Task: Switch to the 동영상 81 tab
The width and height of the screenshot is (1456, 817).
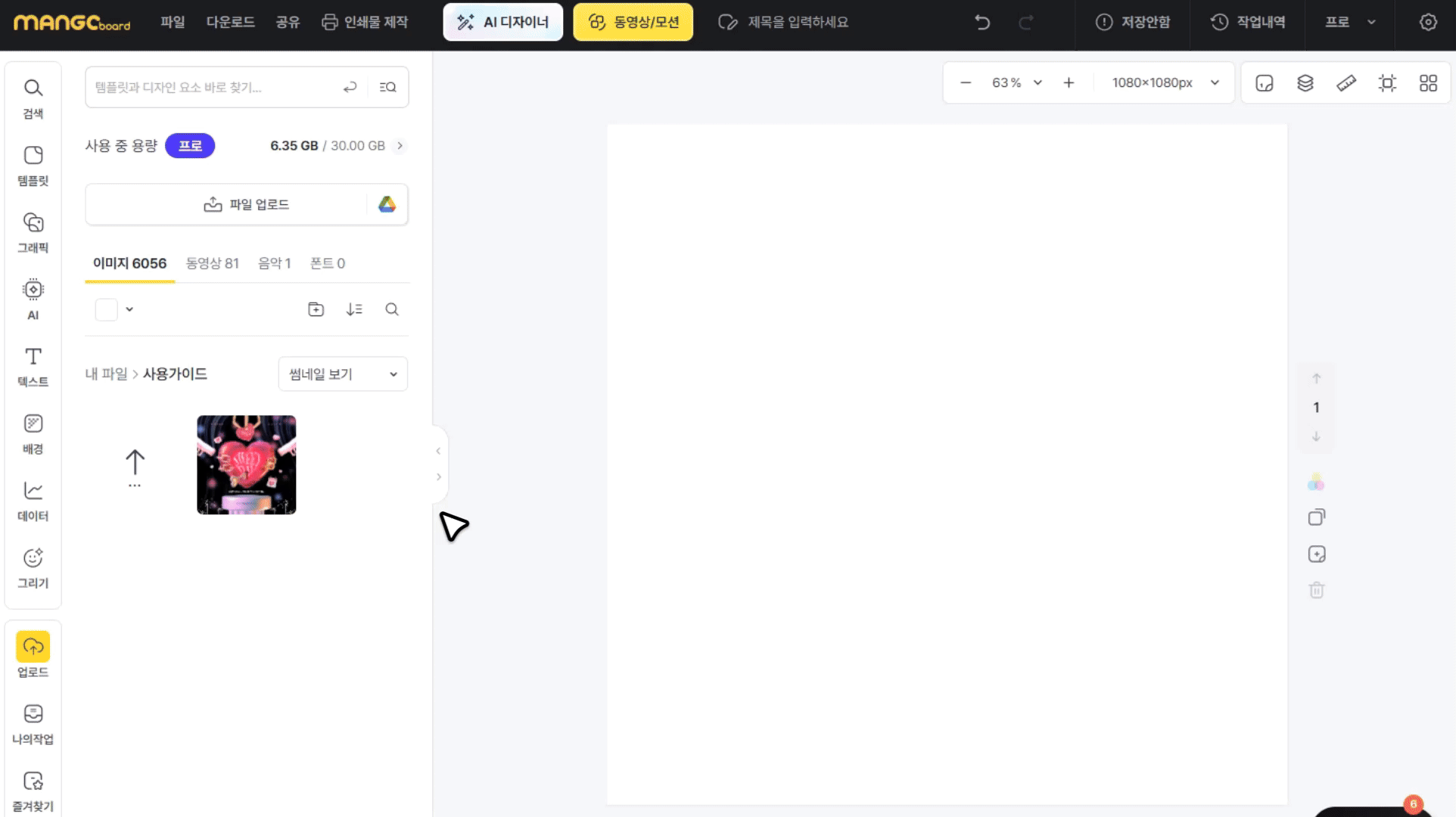Action: [x=212, y=263]
